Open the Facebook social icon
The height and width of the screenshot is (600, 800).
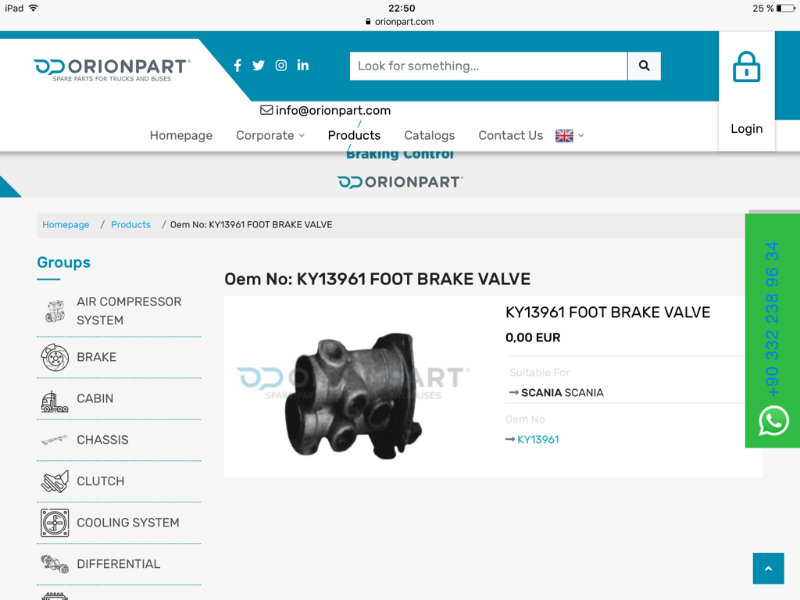237,66
